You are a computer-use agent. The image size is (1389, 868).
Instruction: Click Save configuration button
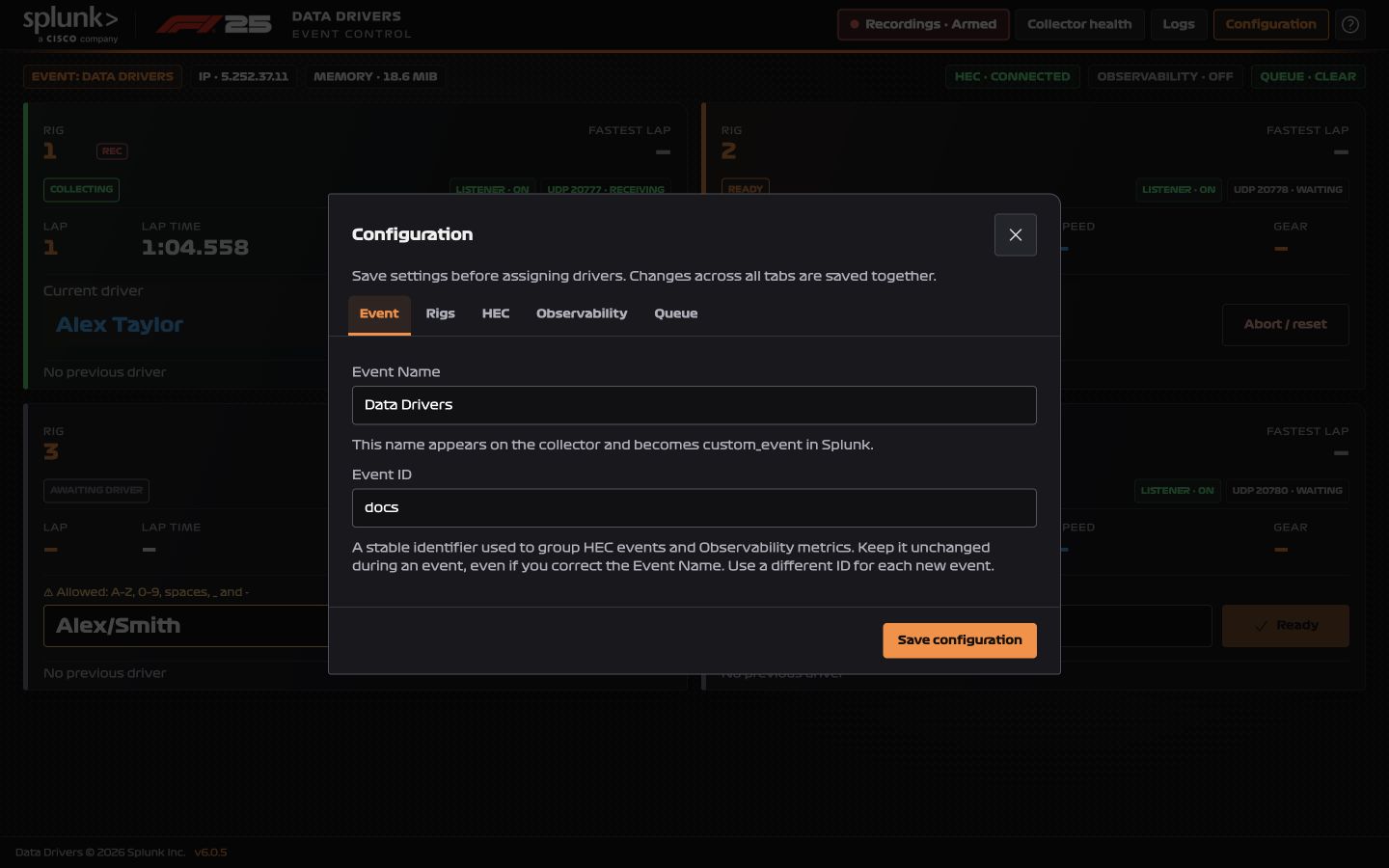960,640
